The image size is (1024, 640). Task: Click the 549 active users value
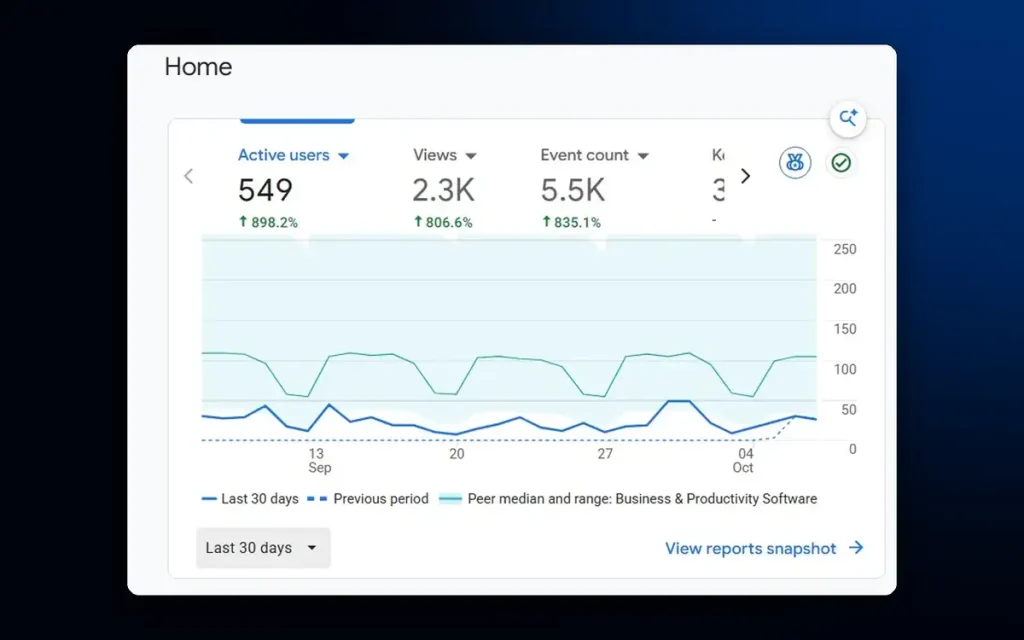tap(265, 190)
